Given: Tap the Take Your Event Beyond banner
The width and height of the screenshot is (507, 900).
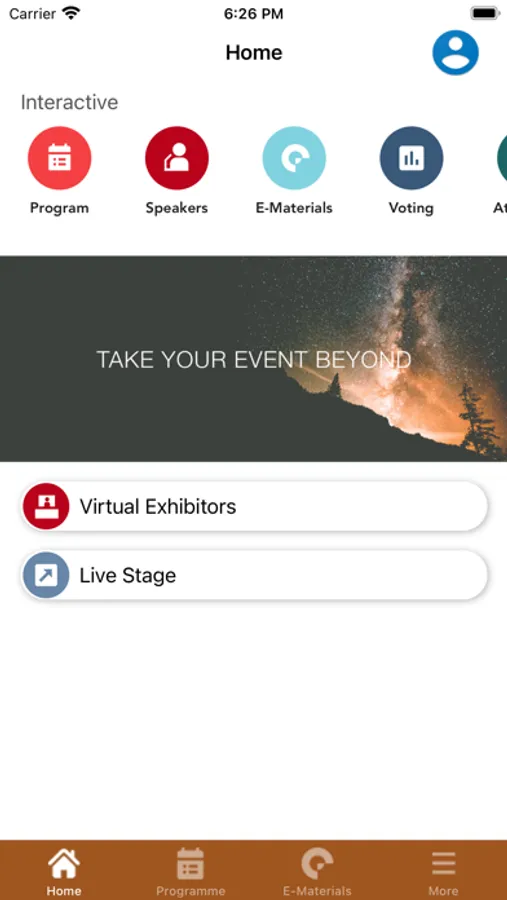Looking at the screenshot, I should point(253,359).
